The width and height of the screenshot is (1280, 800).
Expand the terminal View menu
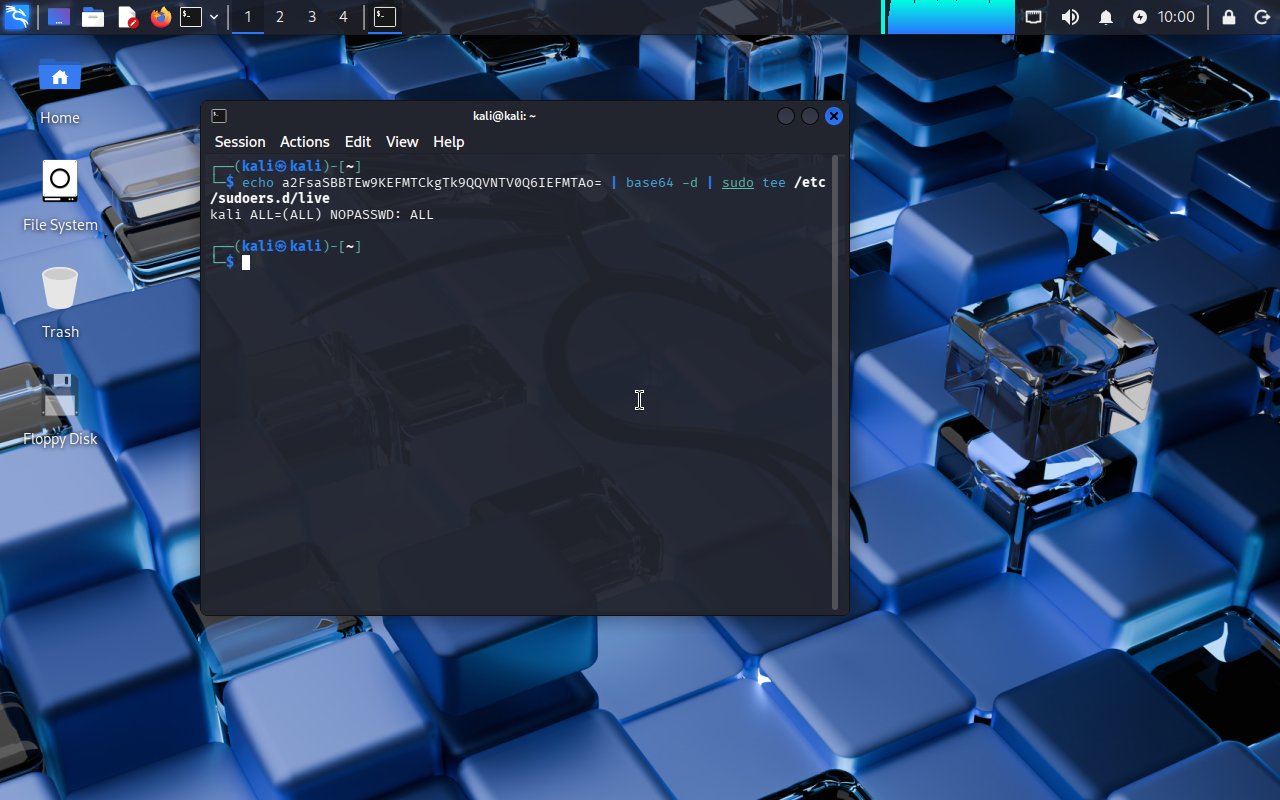tap(401, 142)
